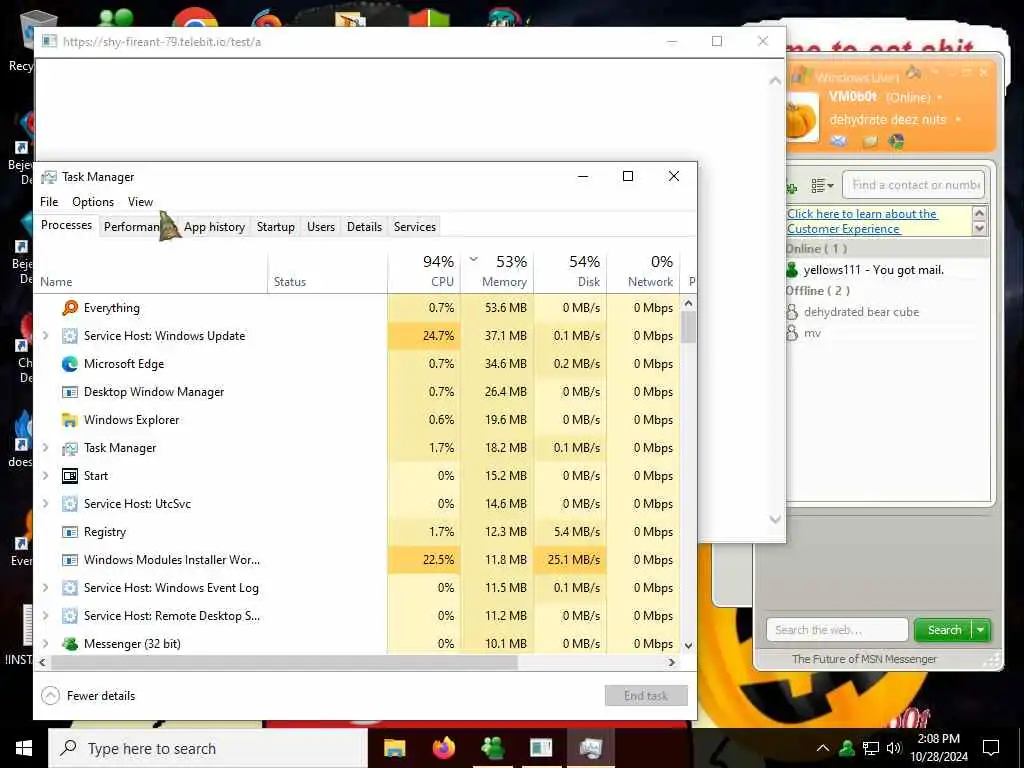Expand Service Host: UtcSvc row

tap(45, 504)
